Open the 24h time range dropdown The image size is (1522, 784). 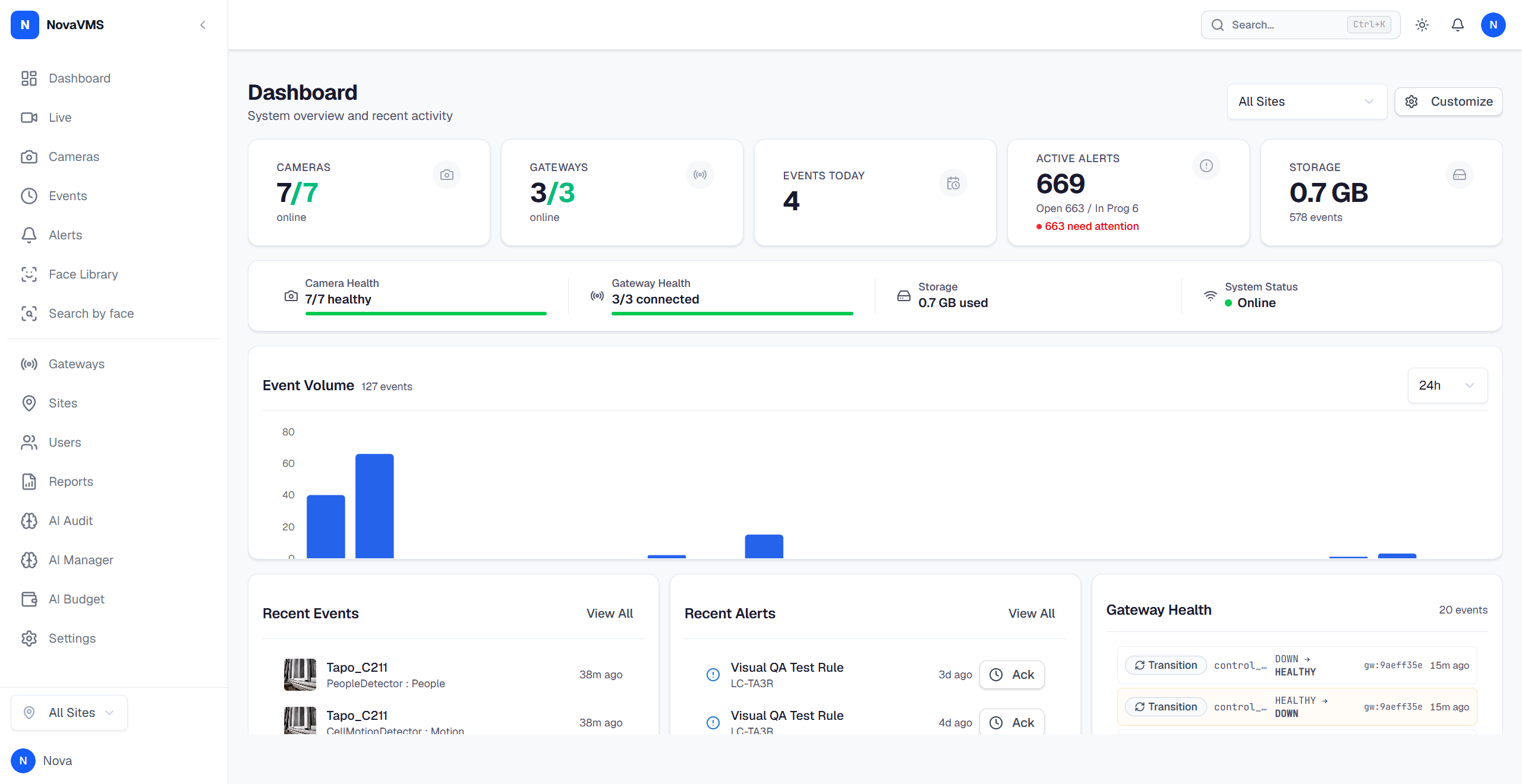point(1447,385)
